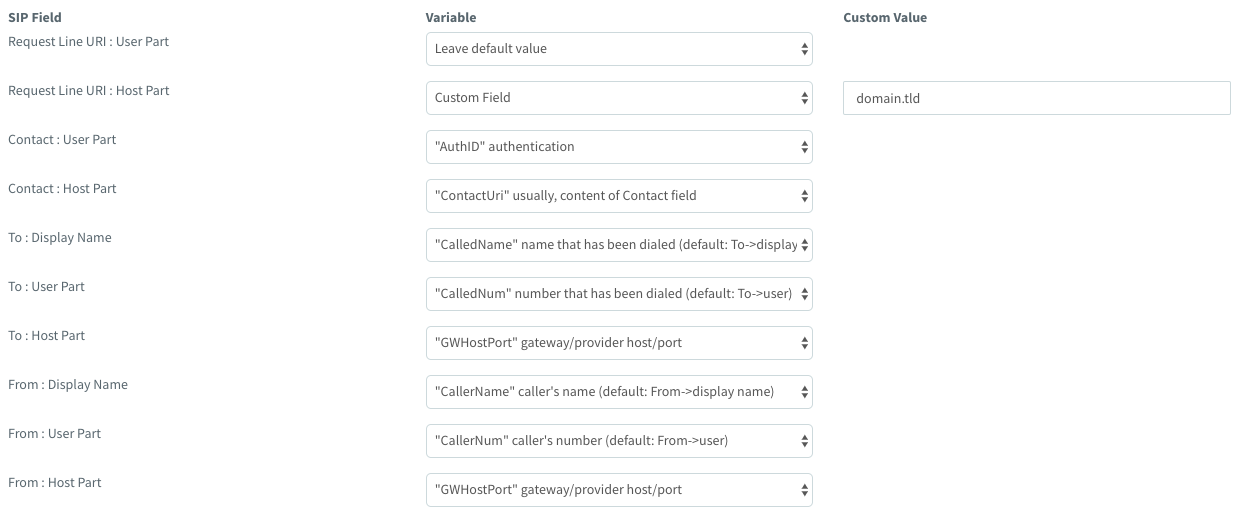Open To Display Name variable dropdown

coord(618,245)
